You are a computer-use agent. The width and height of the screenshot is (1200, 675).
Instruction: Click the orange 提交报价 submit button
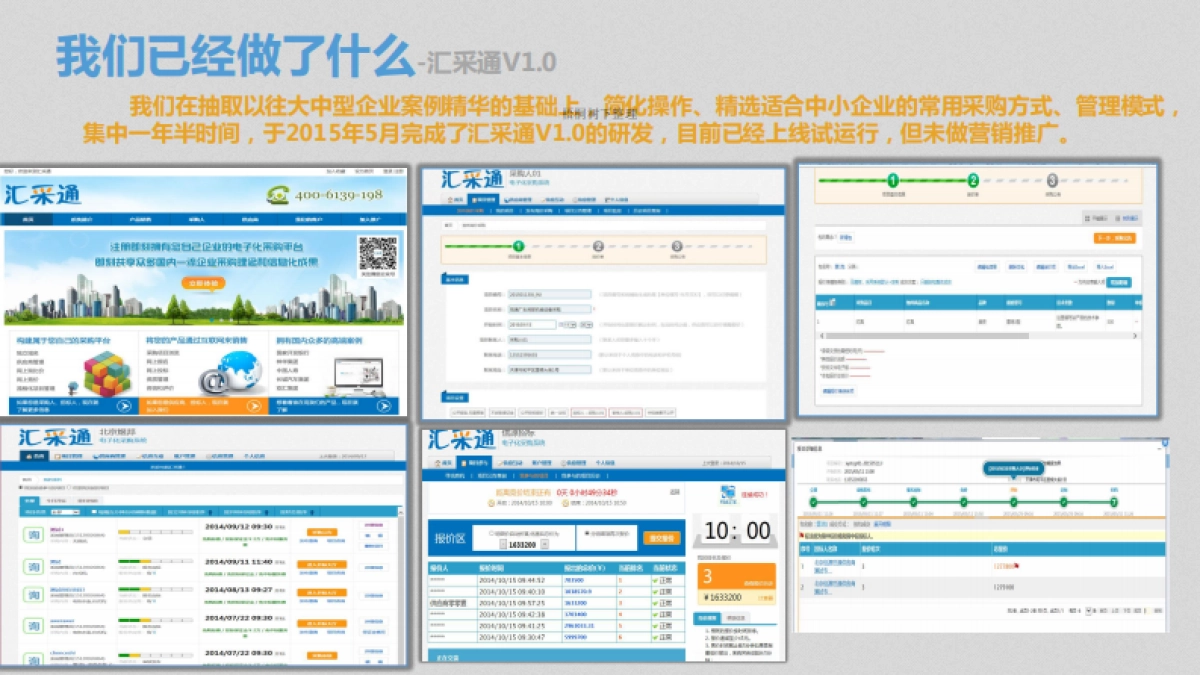tap(660, 538)
